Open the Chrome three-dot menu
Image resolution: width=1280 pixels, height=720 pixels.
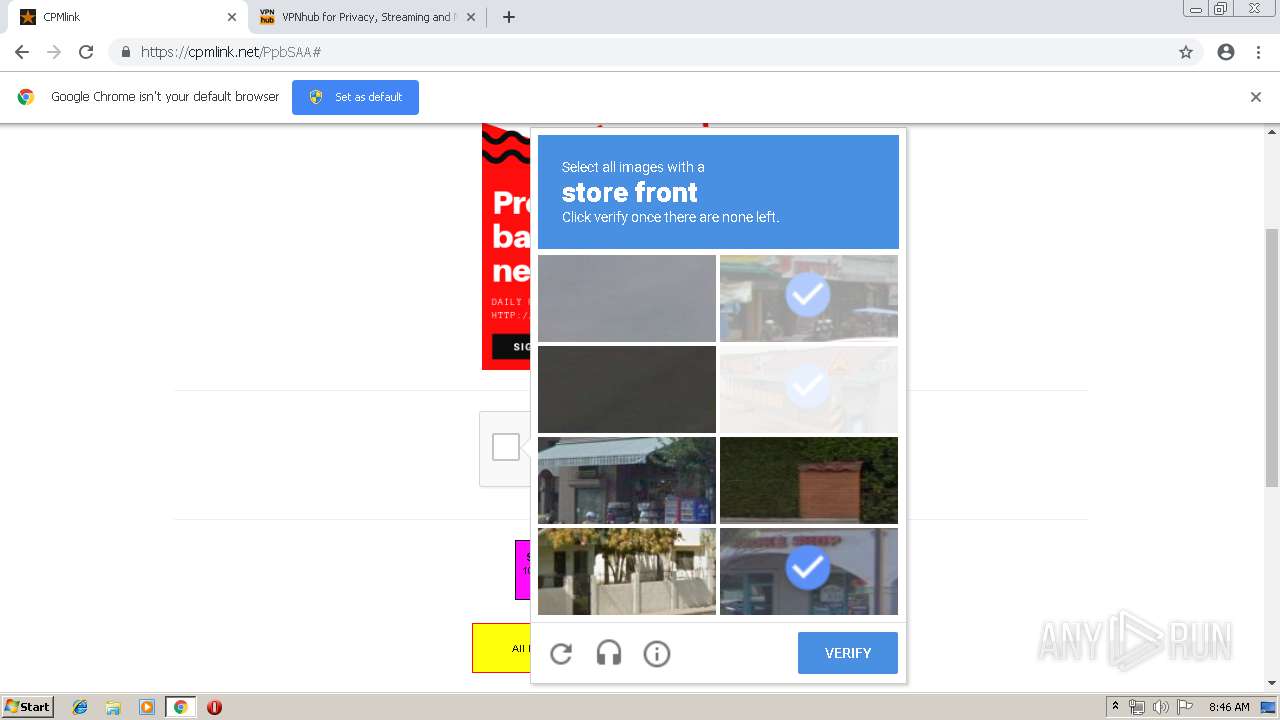click(1258, 52)
